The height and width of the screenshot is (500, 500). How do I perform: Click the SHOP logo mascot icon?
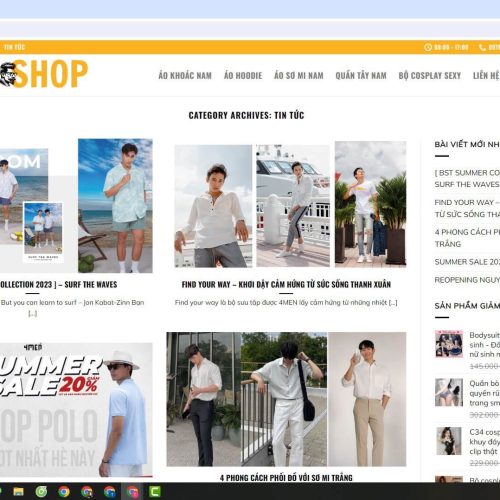[x=7, y=75]
